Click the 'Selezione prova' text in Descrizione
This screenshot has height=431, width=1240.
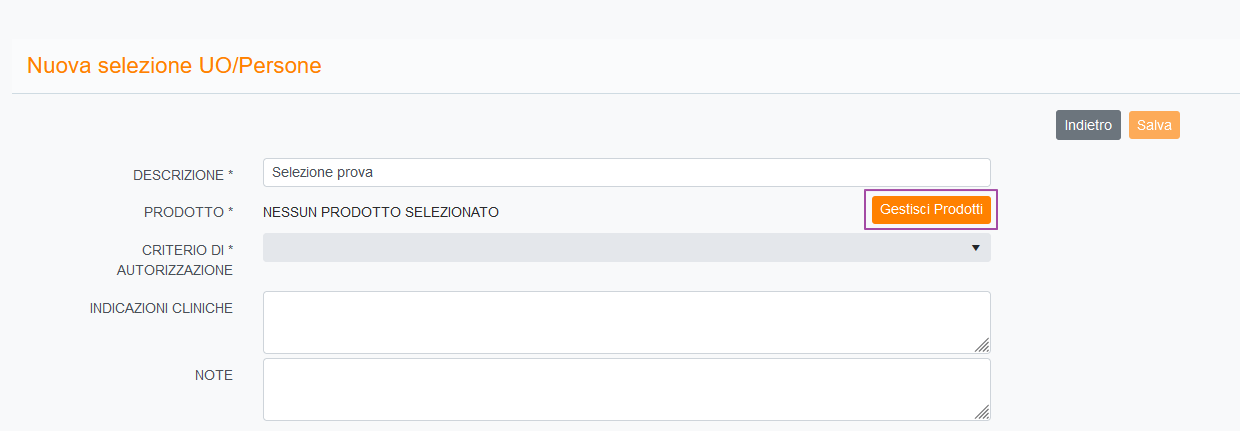[x=322, y=172]
